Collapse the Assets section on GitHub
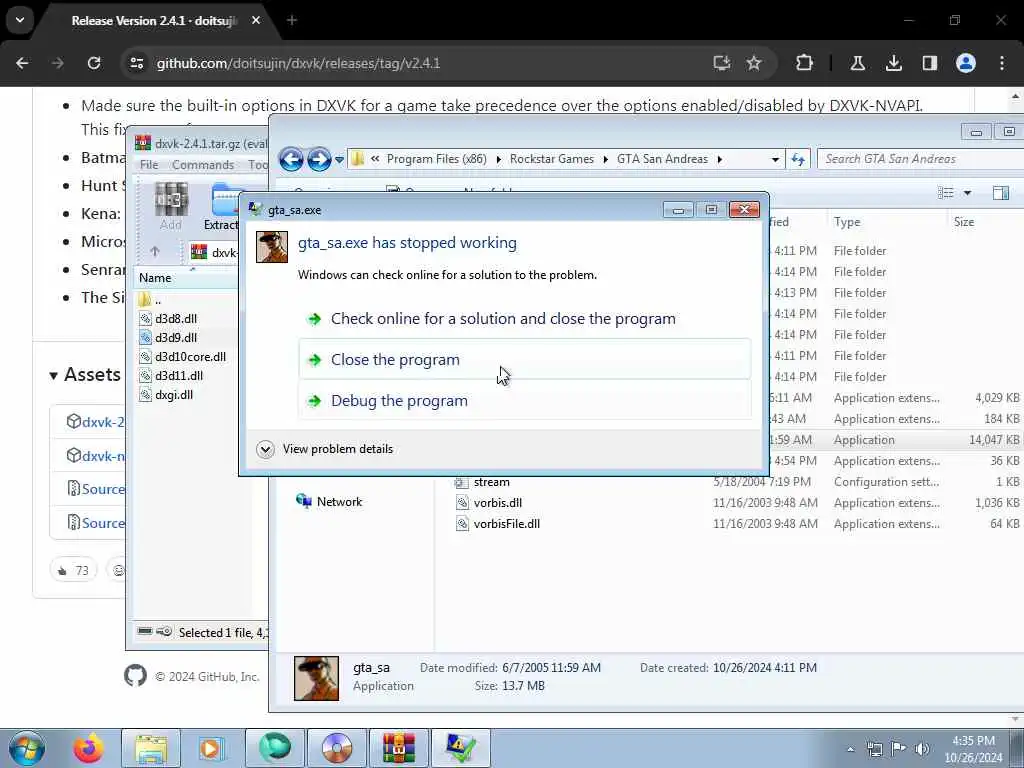The image size is (1024, 768). 84,375
